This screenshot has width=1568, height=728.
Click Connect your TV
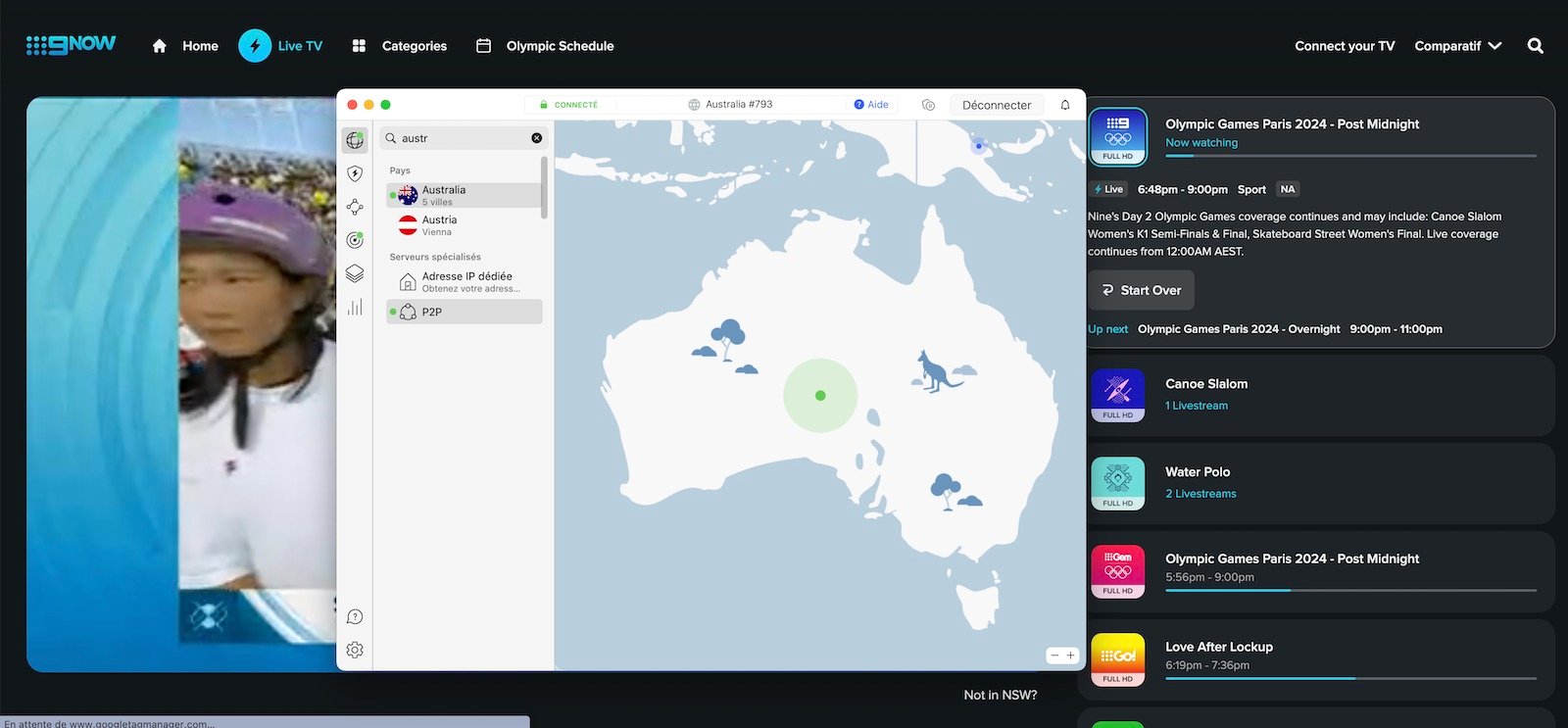1345,46
